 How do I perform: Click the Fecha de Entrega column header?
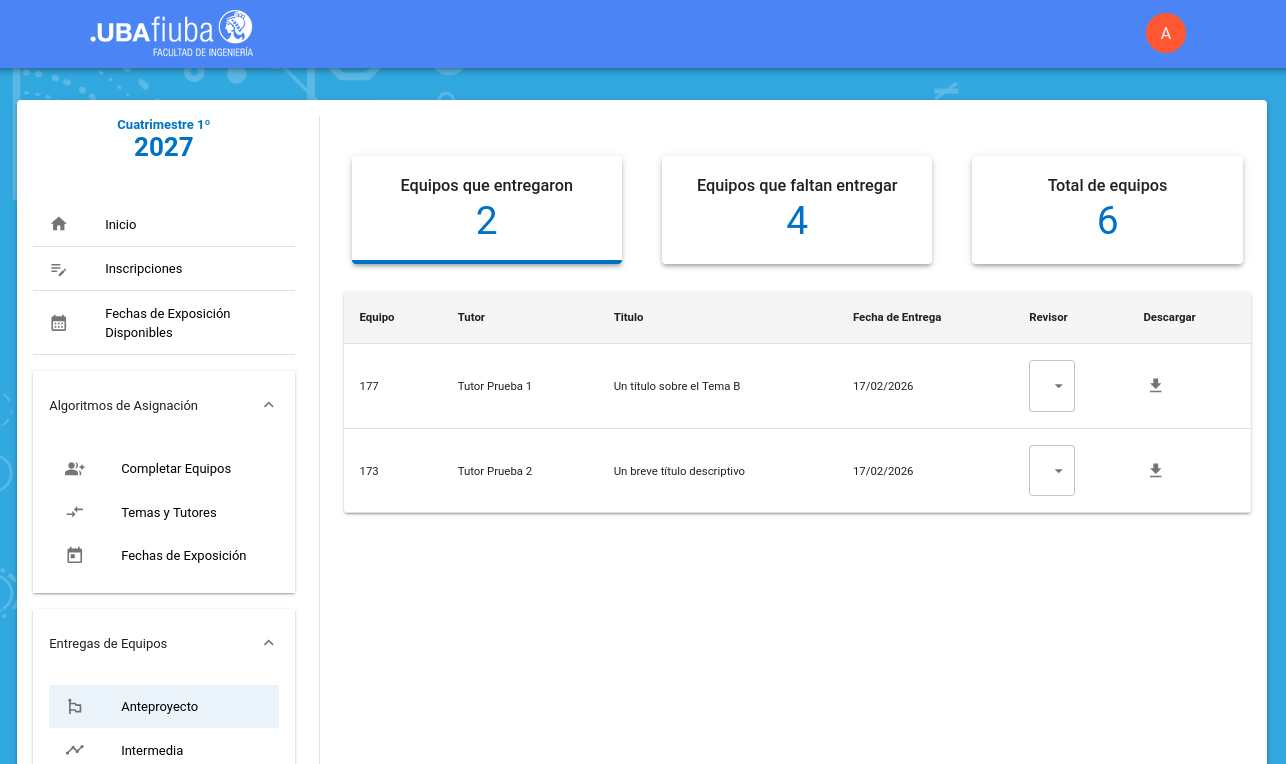click(x=896, y=317)
